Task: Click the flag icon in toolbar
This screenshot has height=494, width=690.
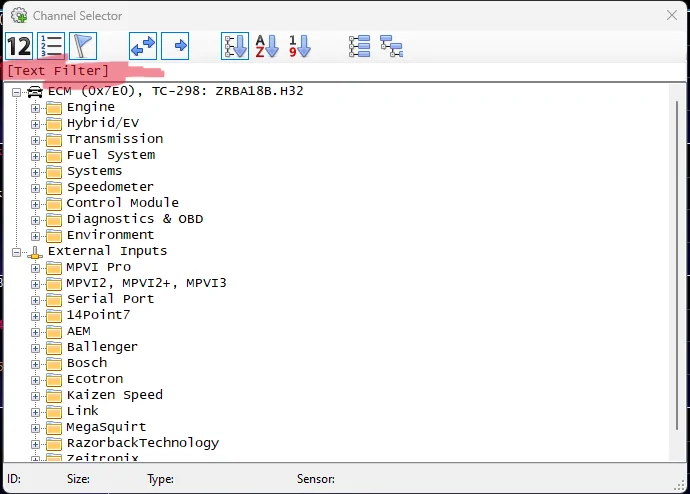Action: [x=83, y=46]
